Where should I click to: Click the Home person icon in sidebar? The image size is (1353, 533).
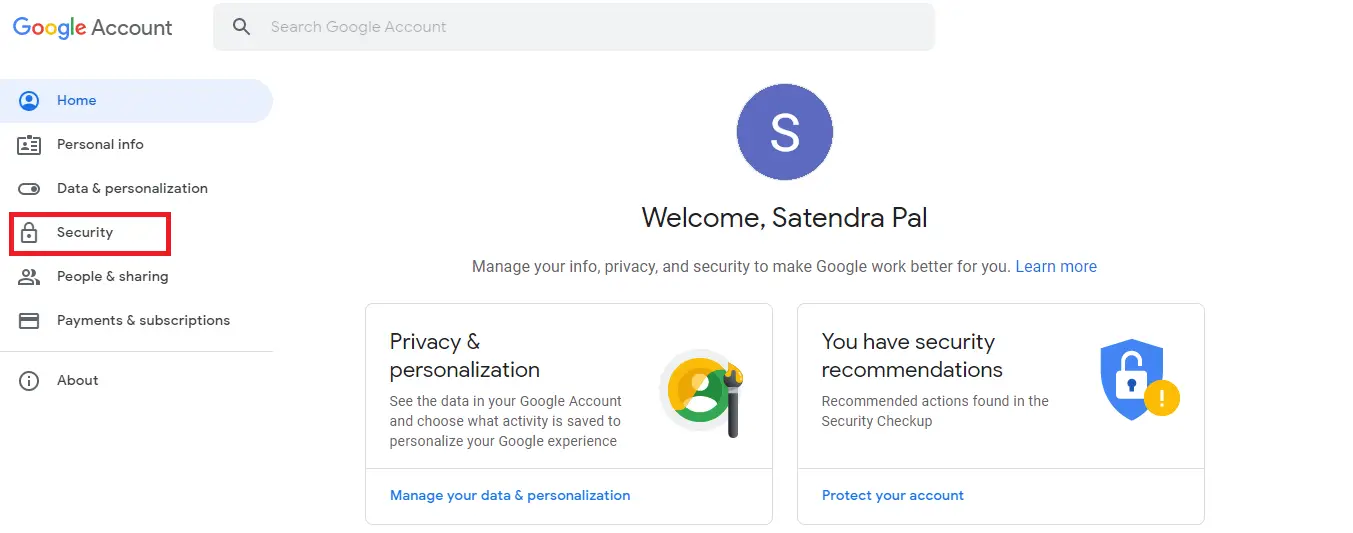(29, 100)
